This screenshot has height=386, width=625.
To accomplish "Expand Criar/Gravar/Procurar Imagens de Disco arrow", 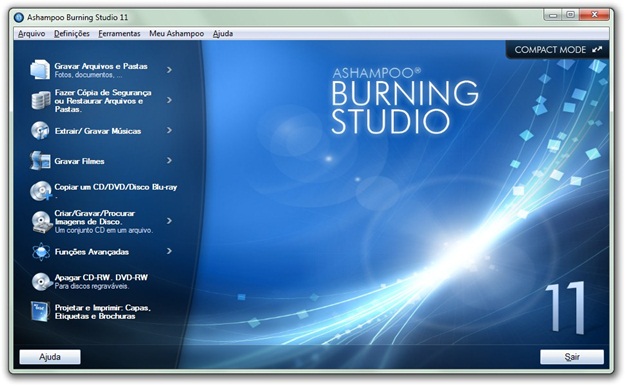I will point(169,221).
